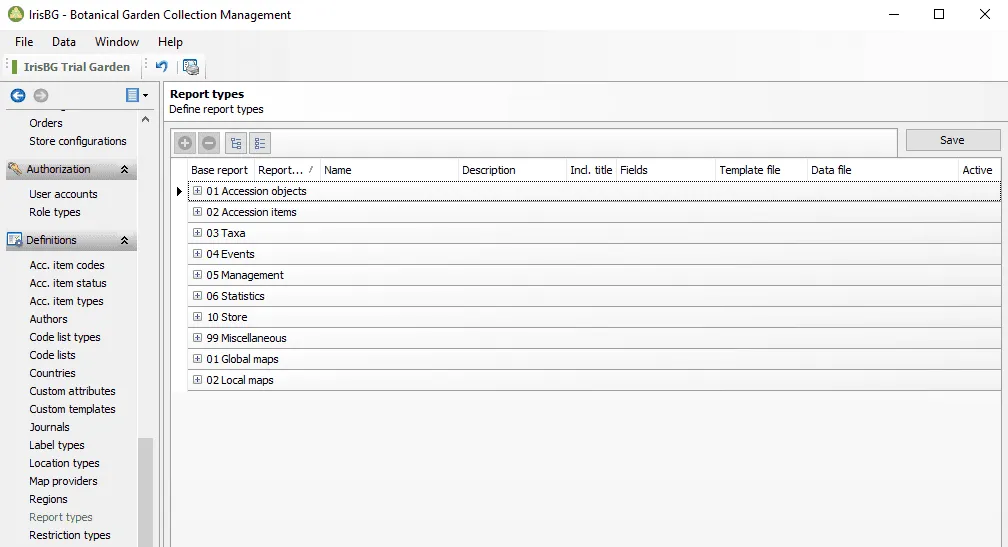This screenshot has height=547, width=1008.
Task: Open Code lists in the sidebar
Action: [x=52, y=355]
